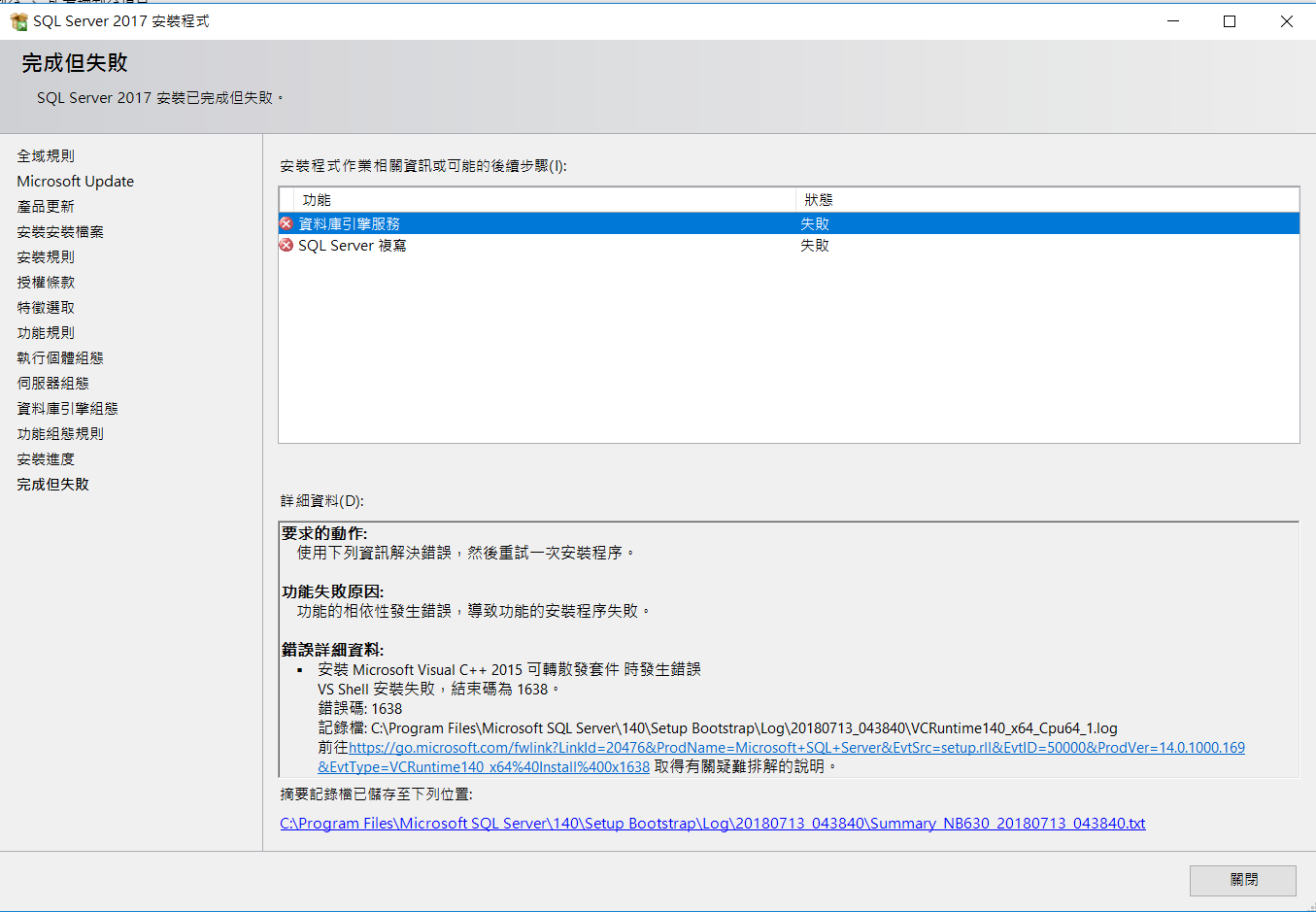1316x912 pixels.
Task: Select the 特徵選取 step in sidebar
Action: [46, 307]
